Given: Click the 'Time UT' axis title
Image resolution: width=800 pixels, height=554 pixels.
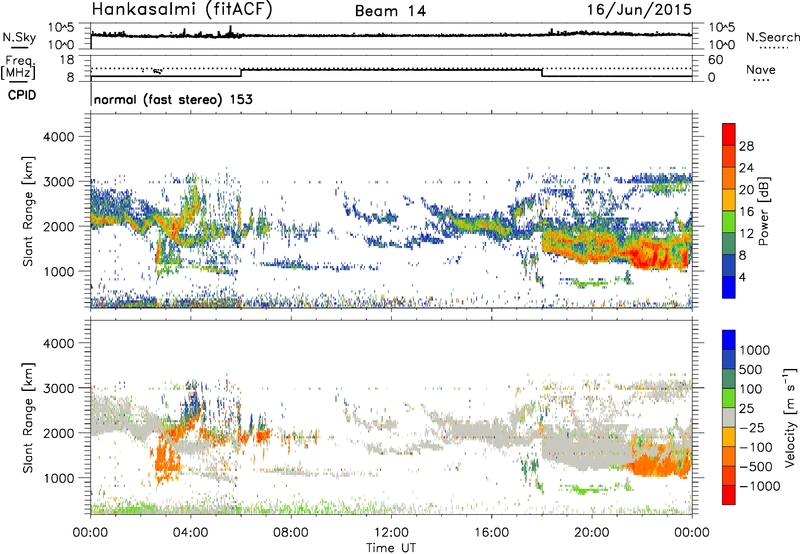Looking at the screenshot, I should [391, 548].
